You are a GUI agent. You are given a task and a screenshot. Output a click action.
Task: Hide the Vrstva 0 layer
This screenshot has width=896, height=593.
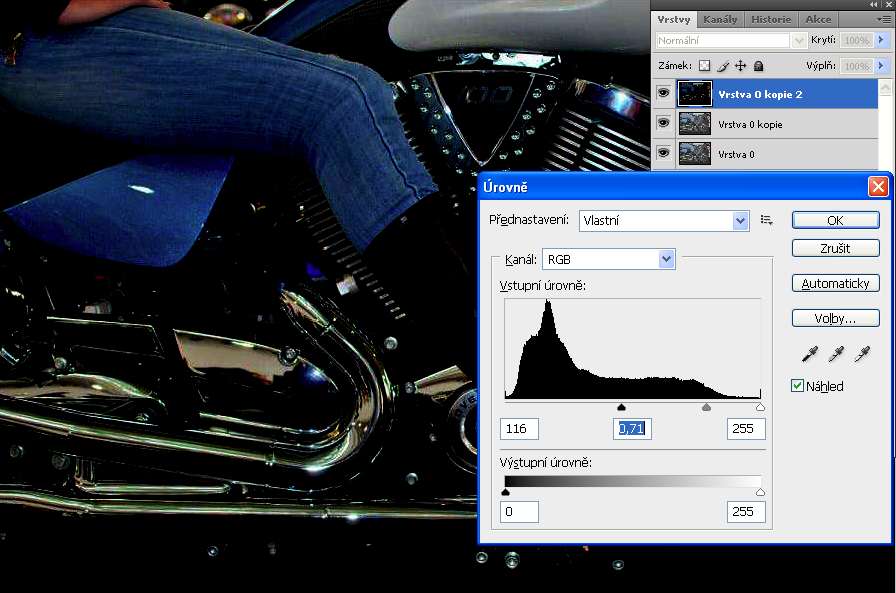[662, 153]
